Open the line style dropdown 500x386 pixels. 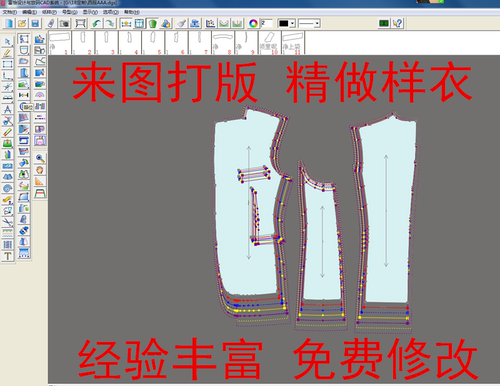point(309,23)
